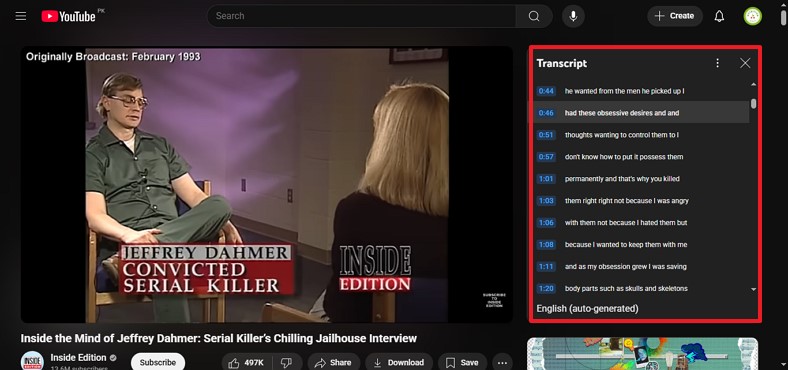The width and height of the screenshot is (788, 370).
Task: Click transcript scrollbar down arrow
Action: 753,290
